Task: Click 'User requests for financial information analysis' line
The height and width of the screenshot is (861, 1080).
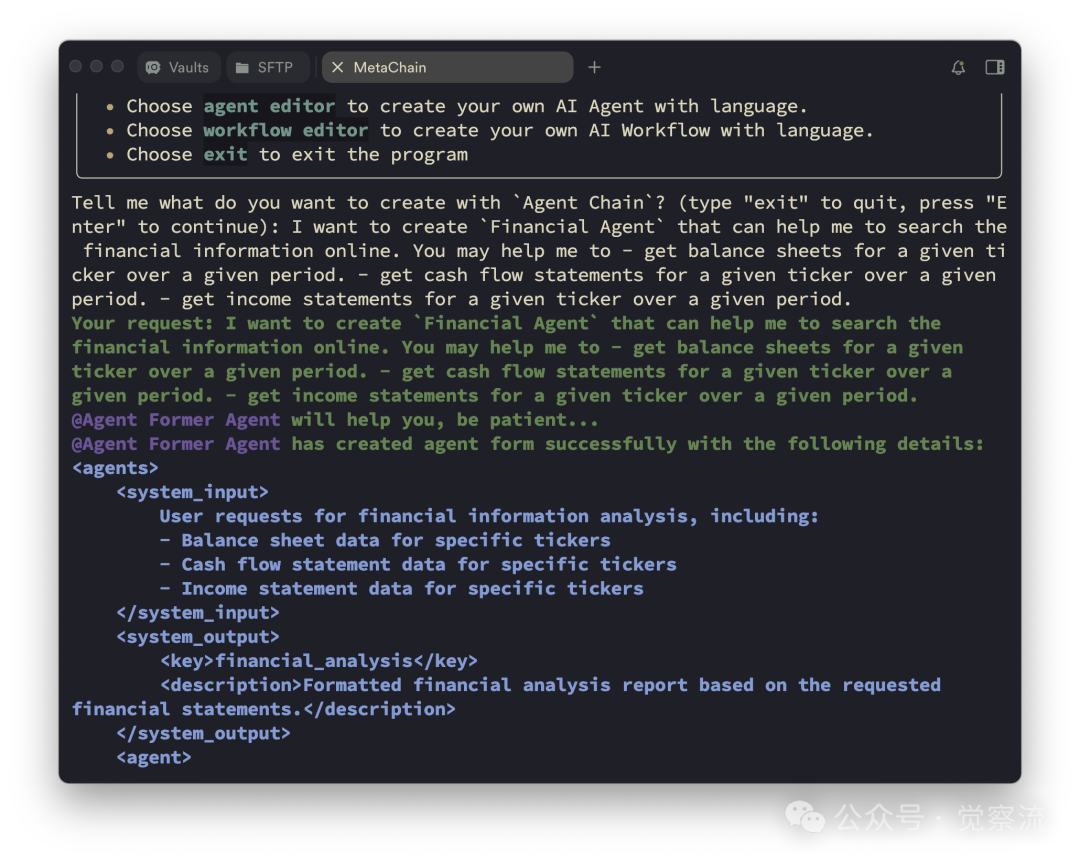Action: pyautogui.click(x=489, y=517)
